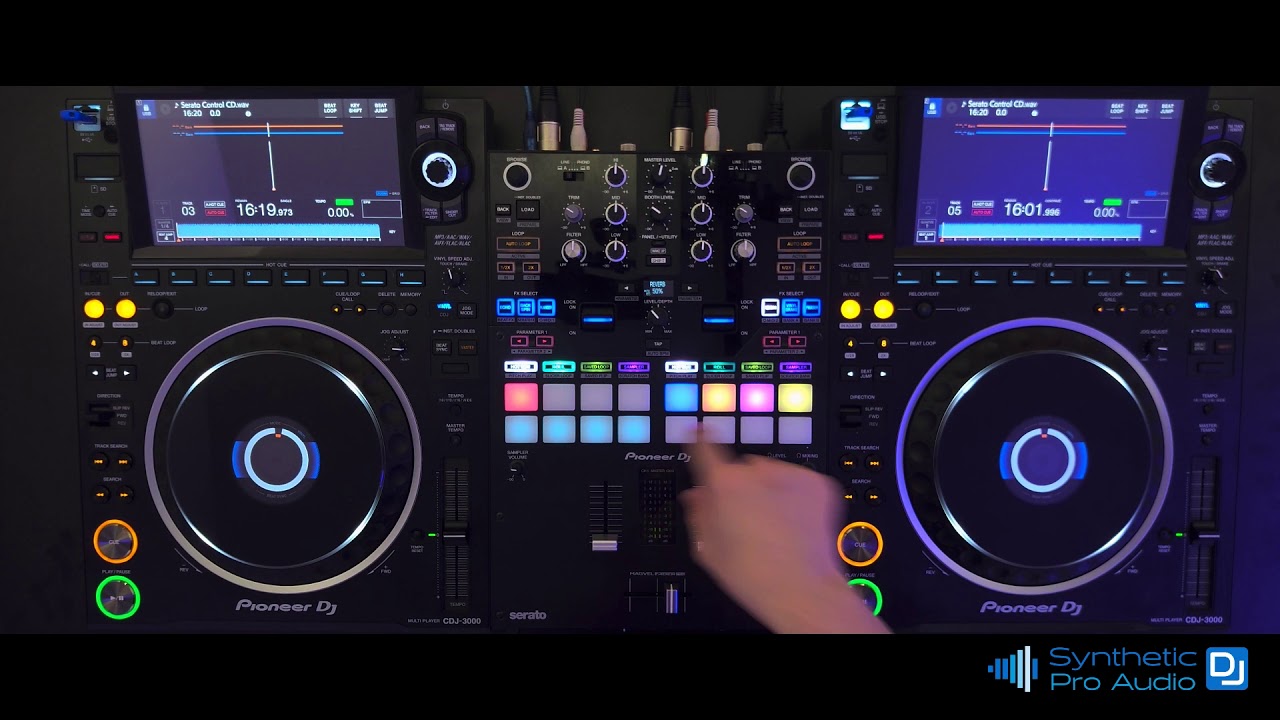Screen dimensions: 1280x720
Task: Tap USB source icon on left CDJ screen
Action: (x=145, y=109)
